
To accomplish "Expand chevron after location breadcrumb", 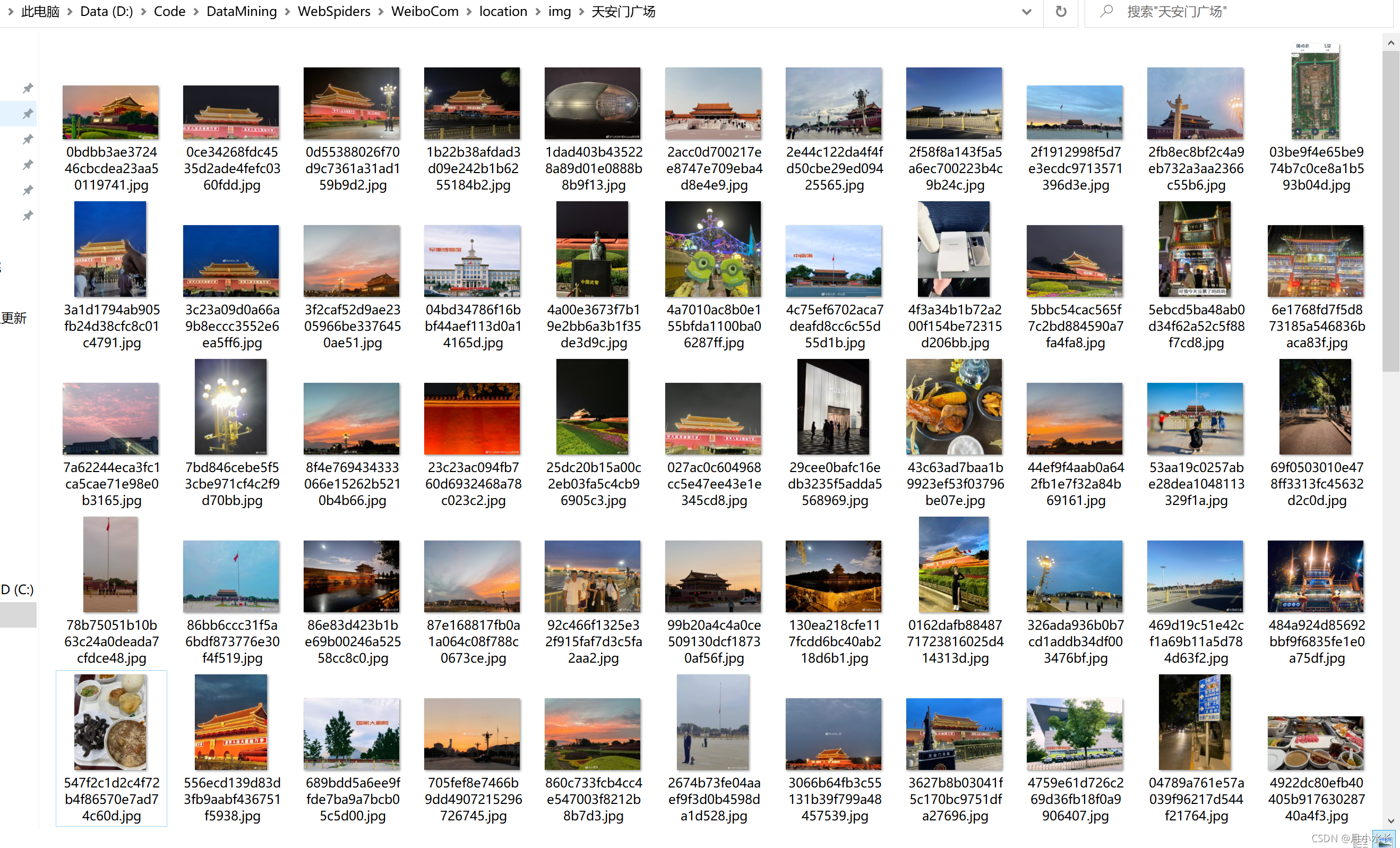I will pos(537,11).
